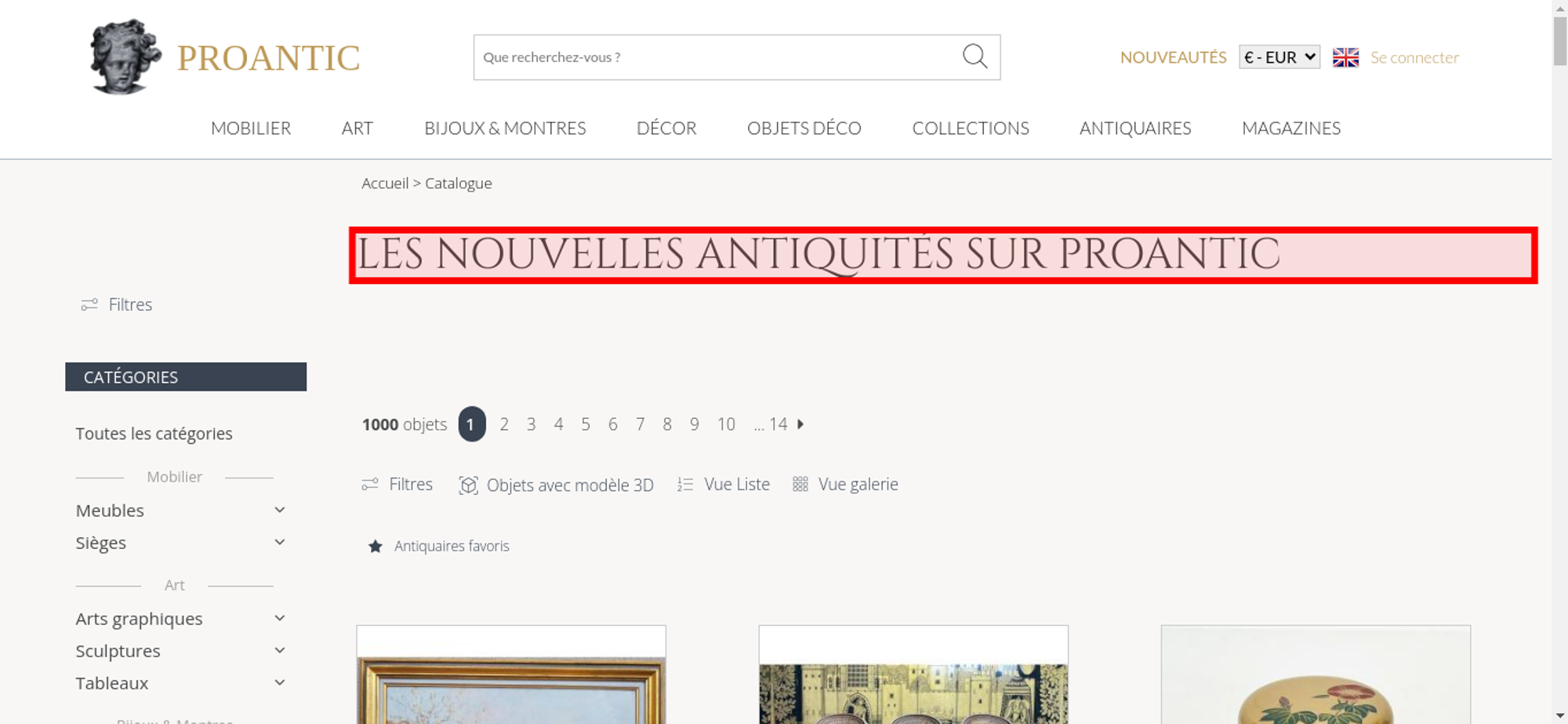Click the Proantic cherub logo
The width and height of the screenshot is (1568, 724).
point(125,56)
